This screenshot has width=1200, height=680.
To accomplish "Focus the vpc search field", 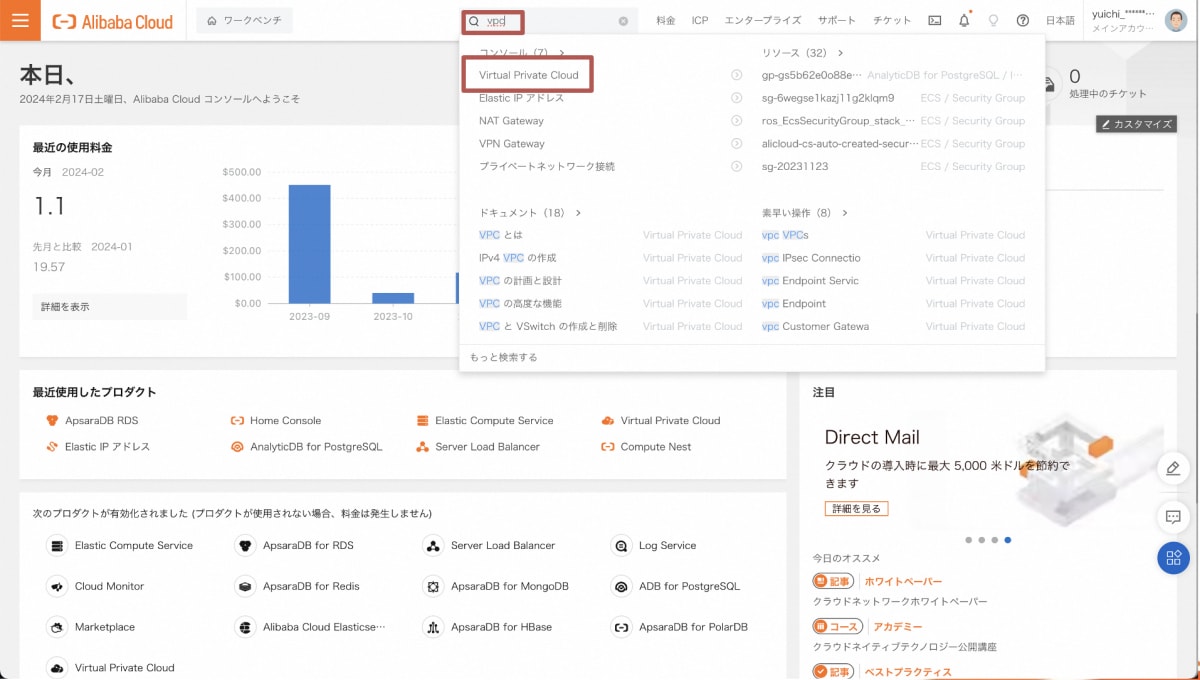I will point(549,20).
